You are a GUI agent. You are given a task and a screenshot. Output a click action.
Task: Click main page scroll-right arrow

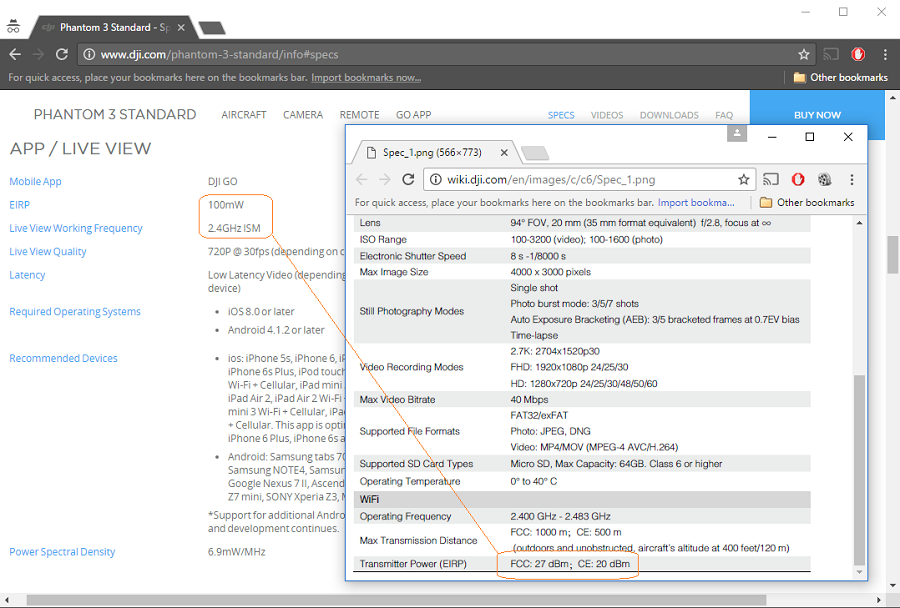coord(879,600)
